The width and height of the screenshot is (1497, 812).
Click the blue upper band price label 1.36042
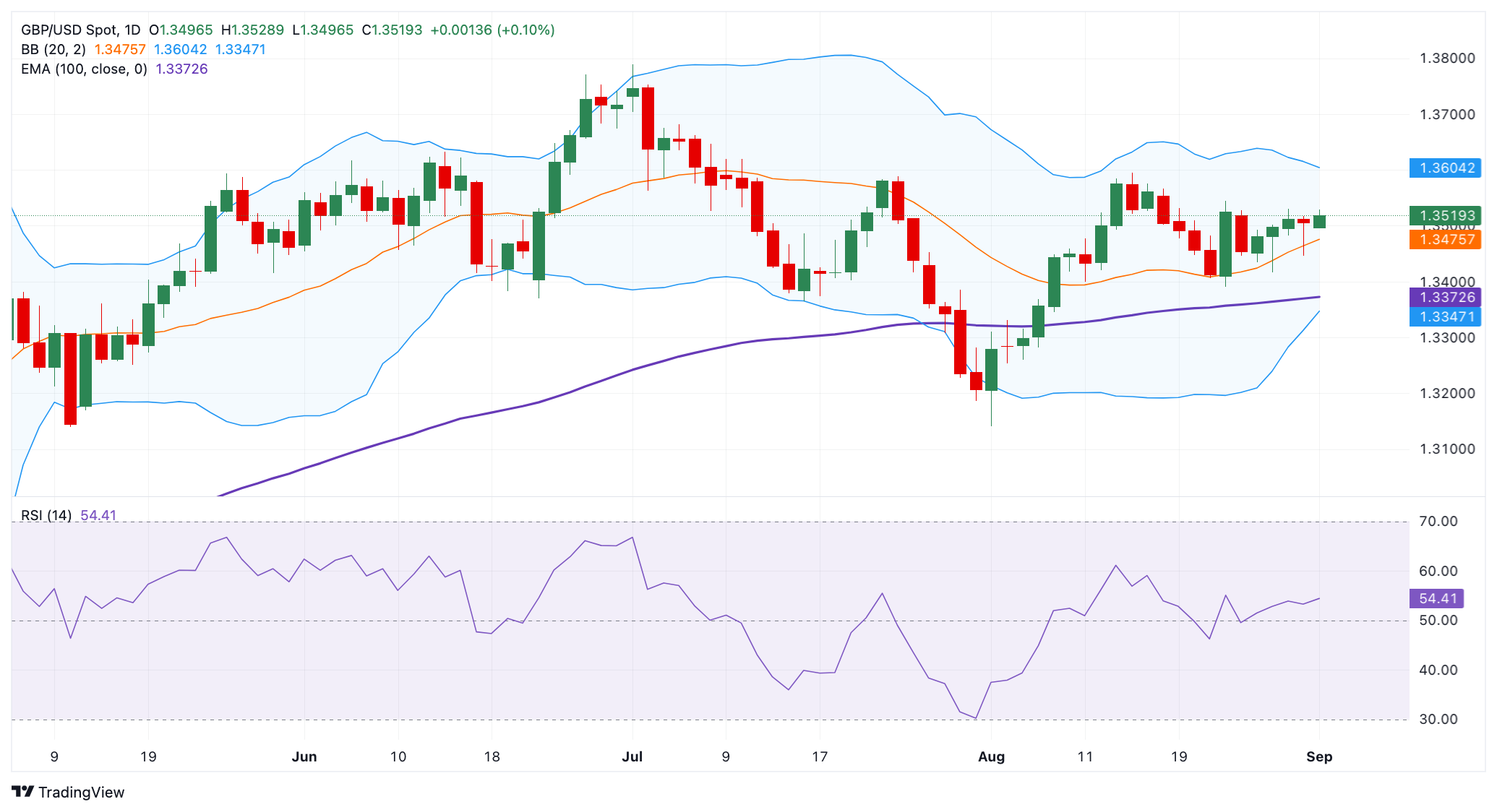(1444, 168)
